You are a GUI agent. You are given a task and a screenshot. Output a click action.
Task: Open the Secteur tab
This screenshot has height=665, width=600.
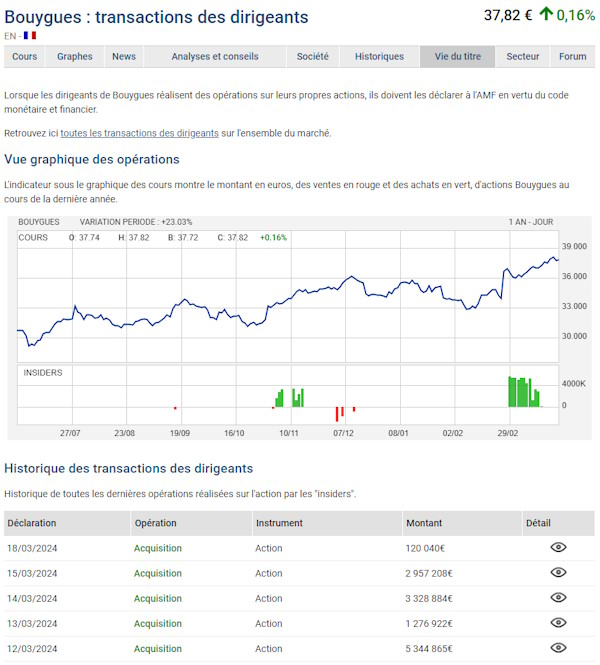(522, 56)
